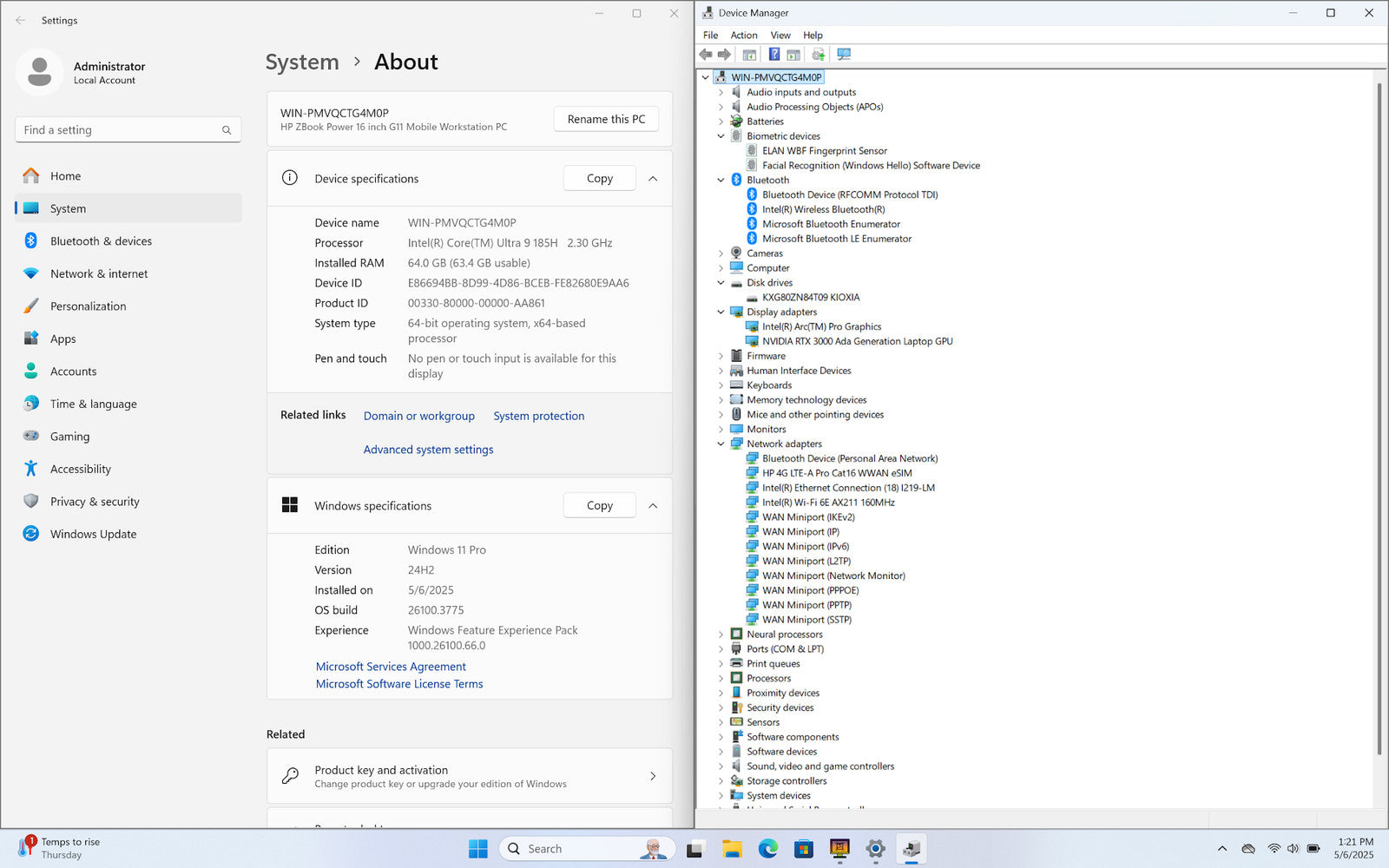
Task: Open the View menu in Device Manager
Action: [x=780, y=35]
